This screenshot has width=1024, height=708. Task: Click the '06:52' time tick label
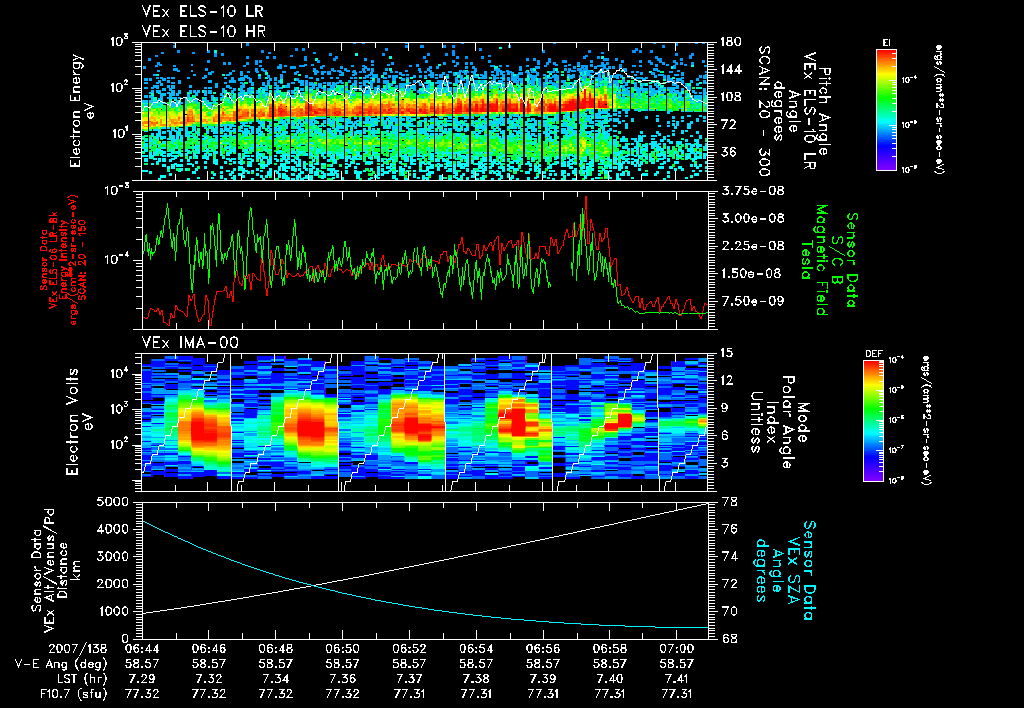coord(409,649)
